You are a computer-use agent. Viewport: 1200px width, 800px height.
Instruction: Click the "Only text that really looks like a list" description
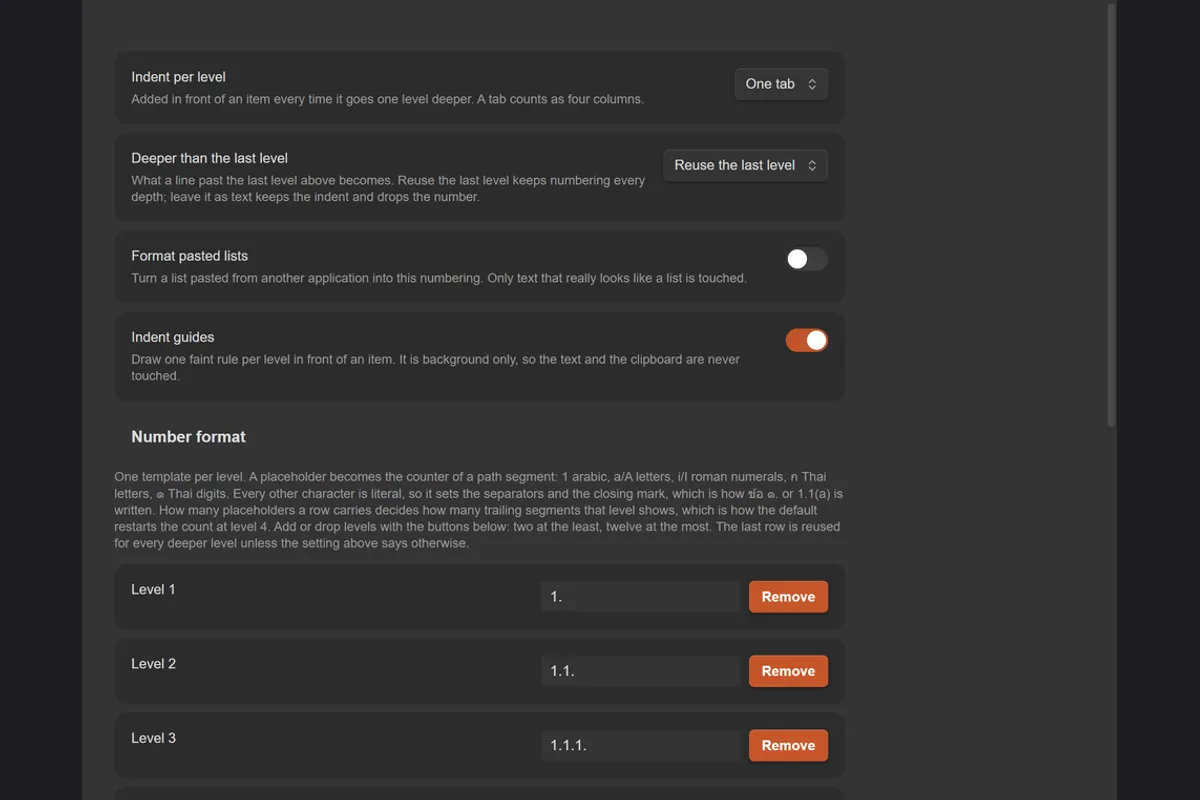439,278
